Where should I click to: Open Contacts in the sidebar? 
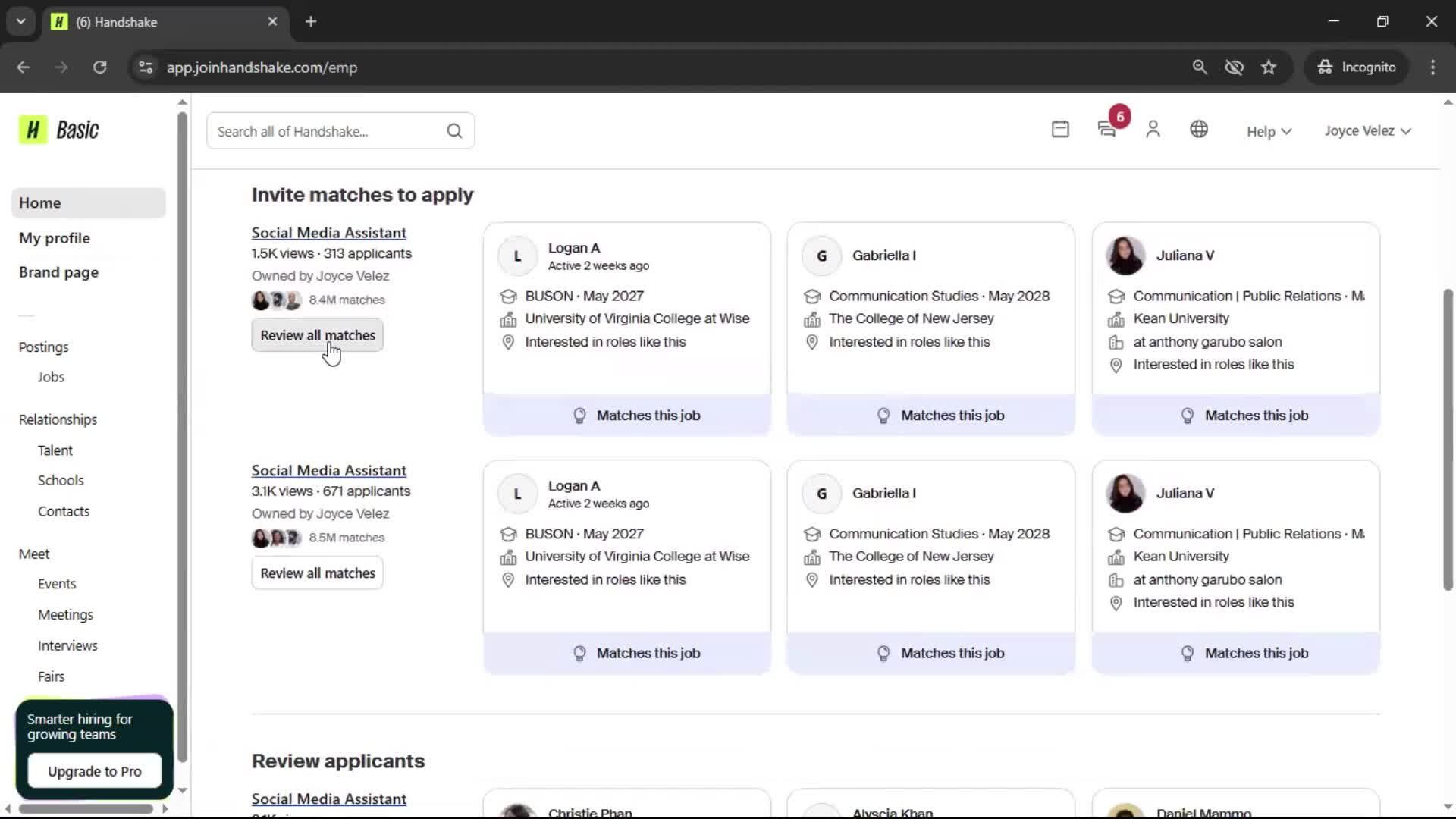coord(64,512)
